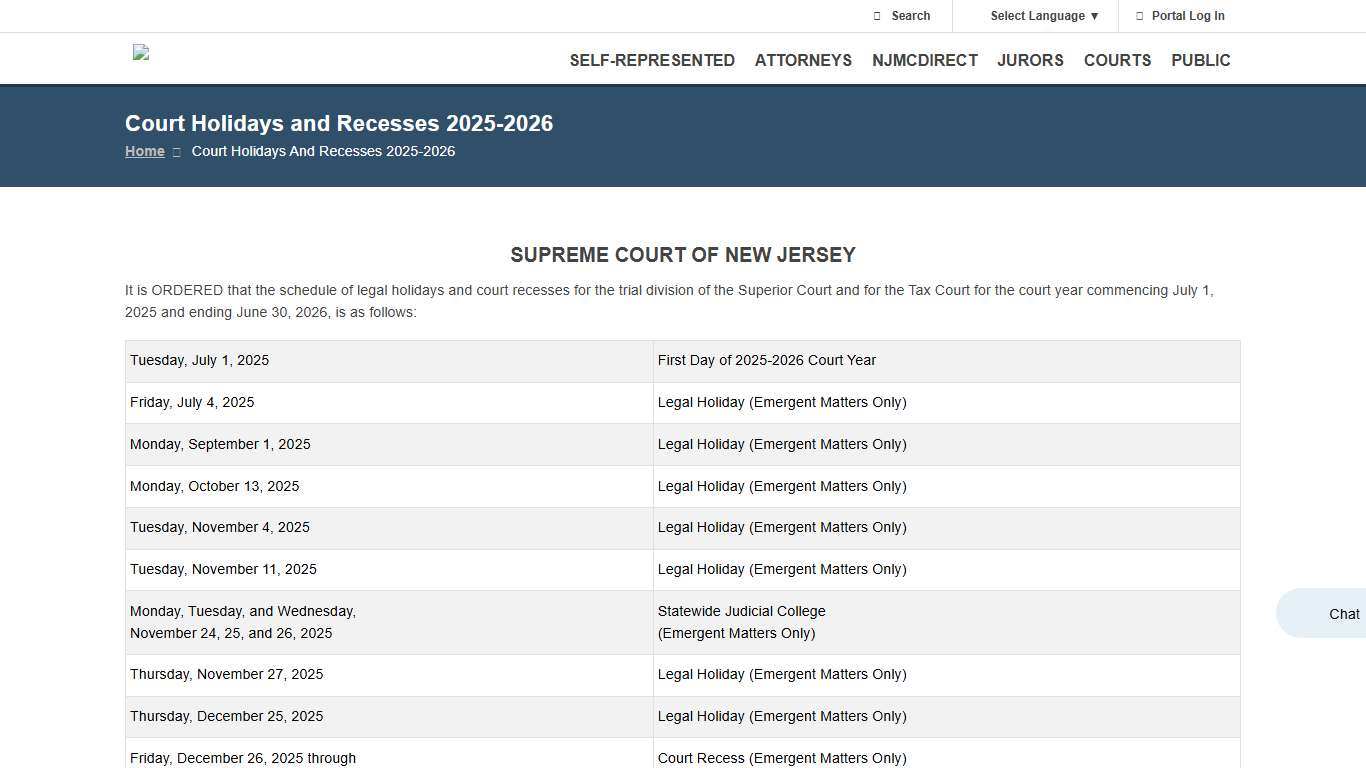Open the ATTORNEYS menu
The width and height of the screenshot is (1366, 768).
[803, 60]
